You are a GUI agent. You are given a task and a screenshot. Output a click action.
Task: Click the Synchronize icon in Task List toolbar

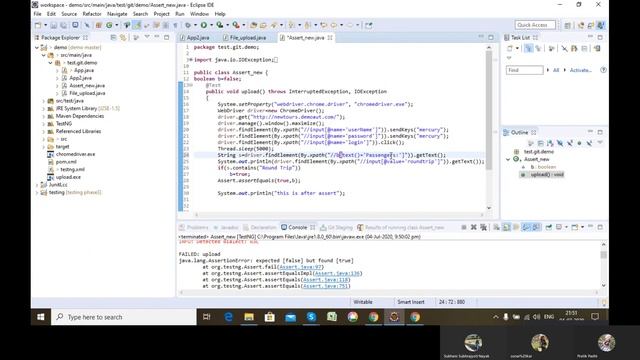click(x=597, y=49)
